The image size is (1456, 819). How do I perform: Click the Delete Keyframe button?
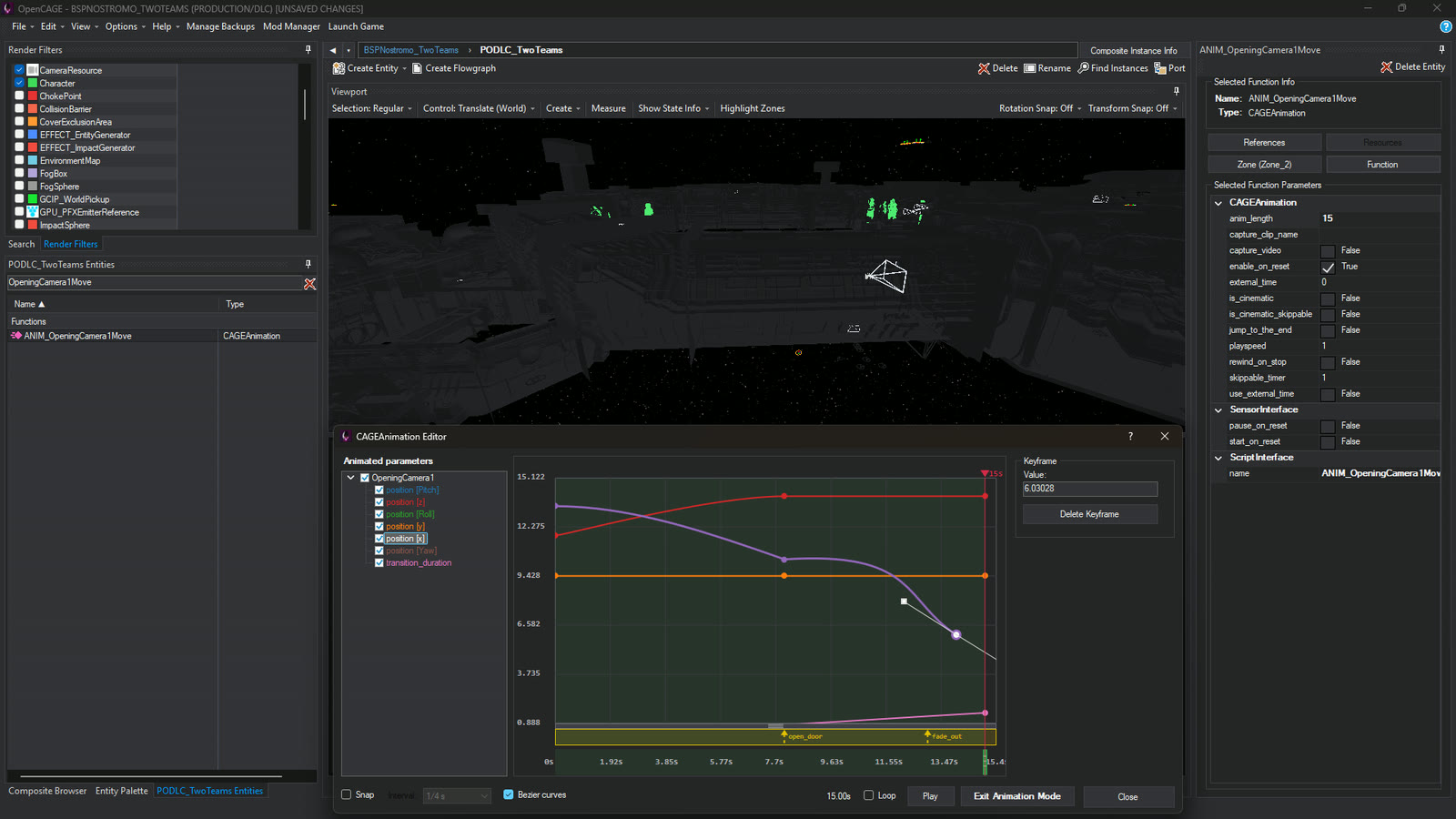pos(1089,515)
